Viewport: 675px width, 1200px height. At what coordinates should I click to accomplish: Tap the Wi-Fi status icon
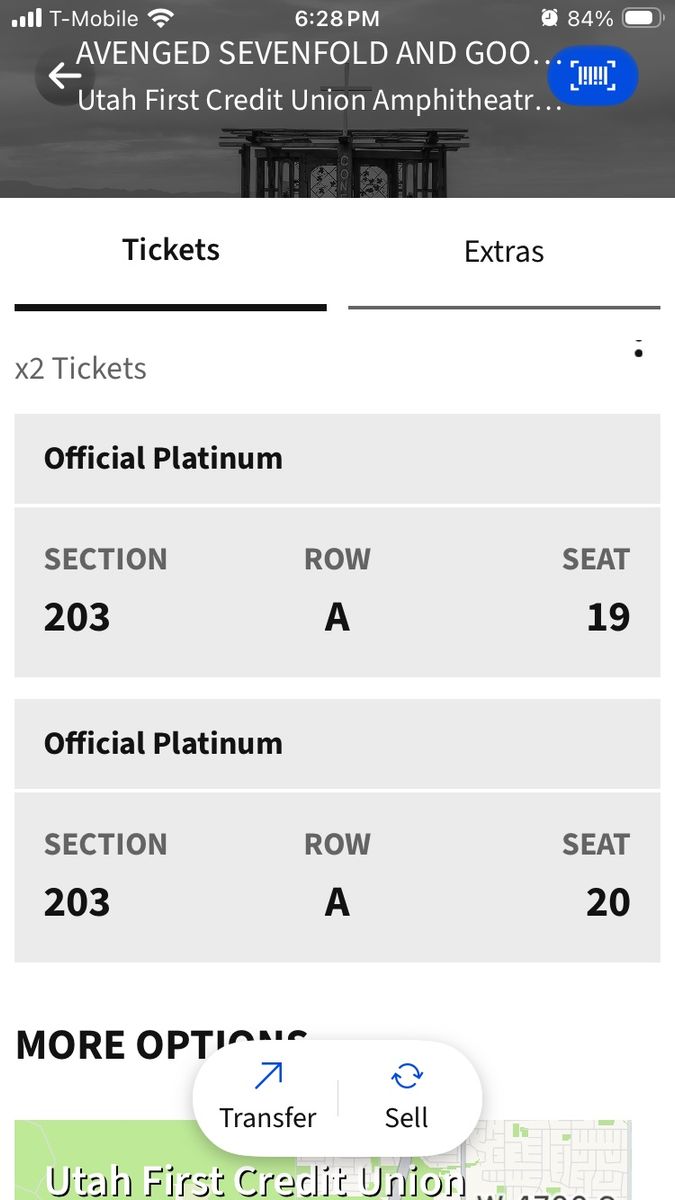tap(159, 18)
